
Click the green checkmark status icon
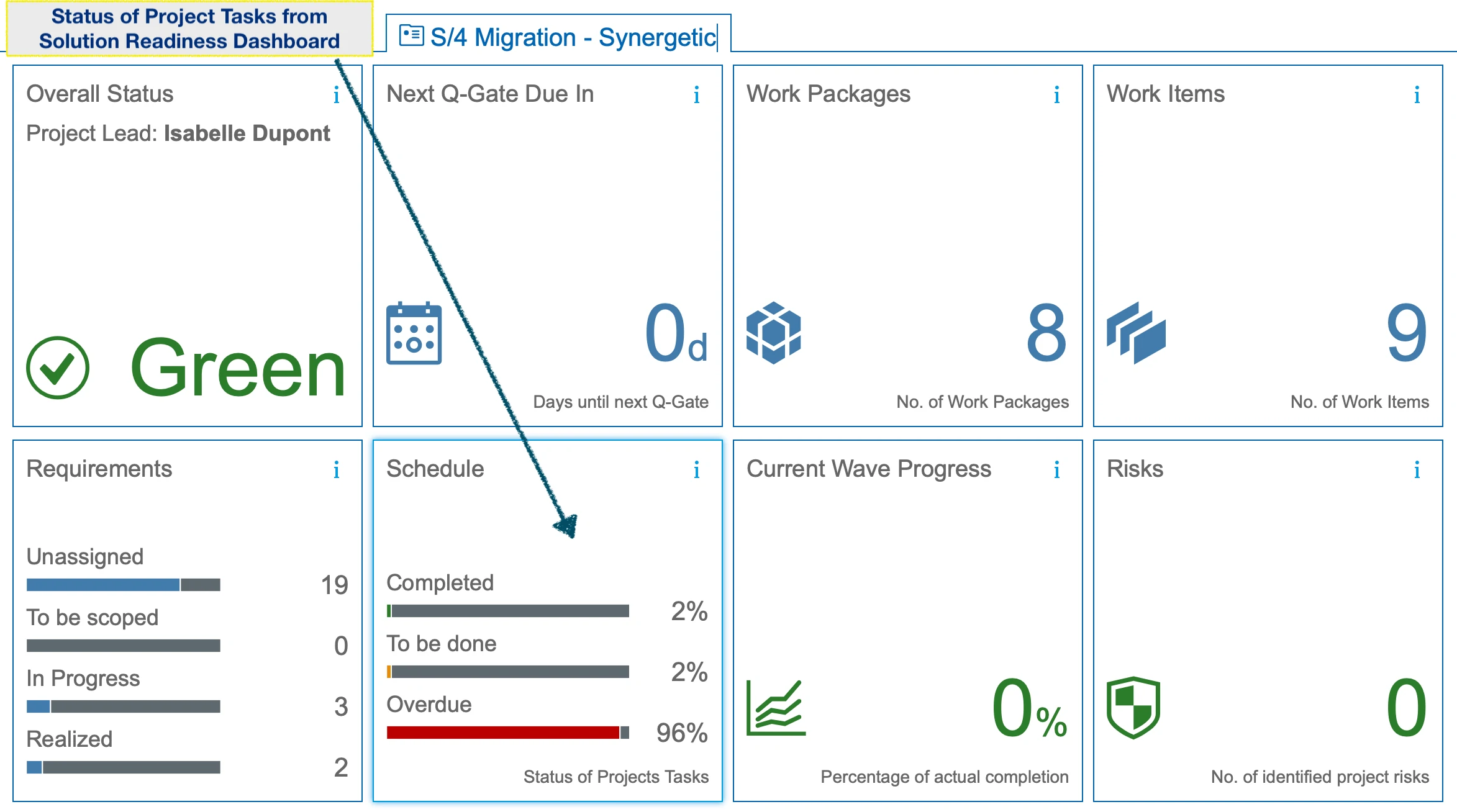point(58,368)
